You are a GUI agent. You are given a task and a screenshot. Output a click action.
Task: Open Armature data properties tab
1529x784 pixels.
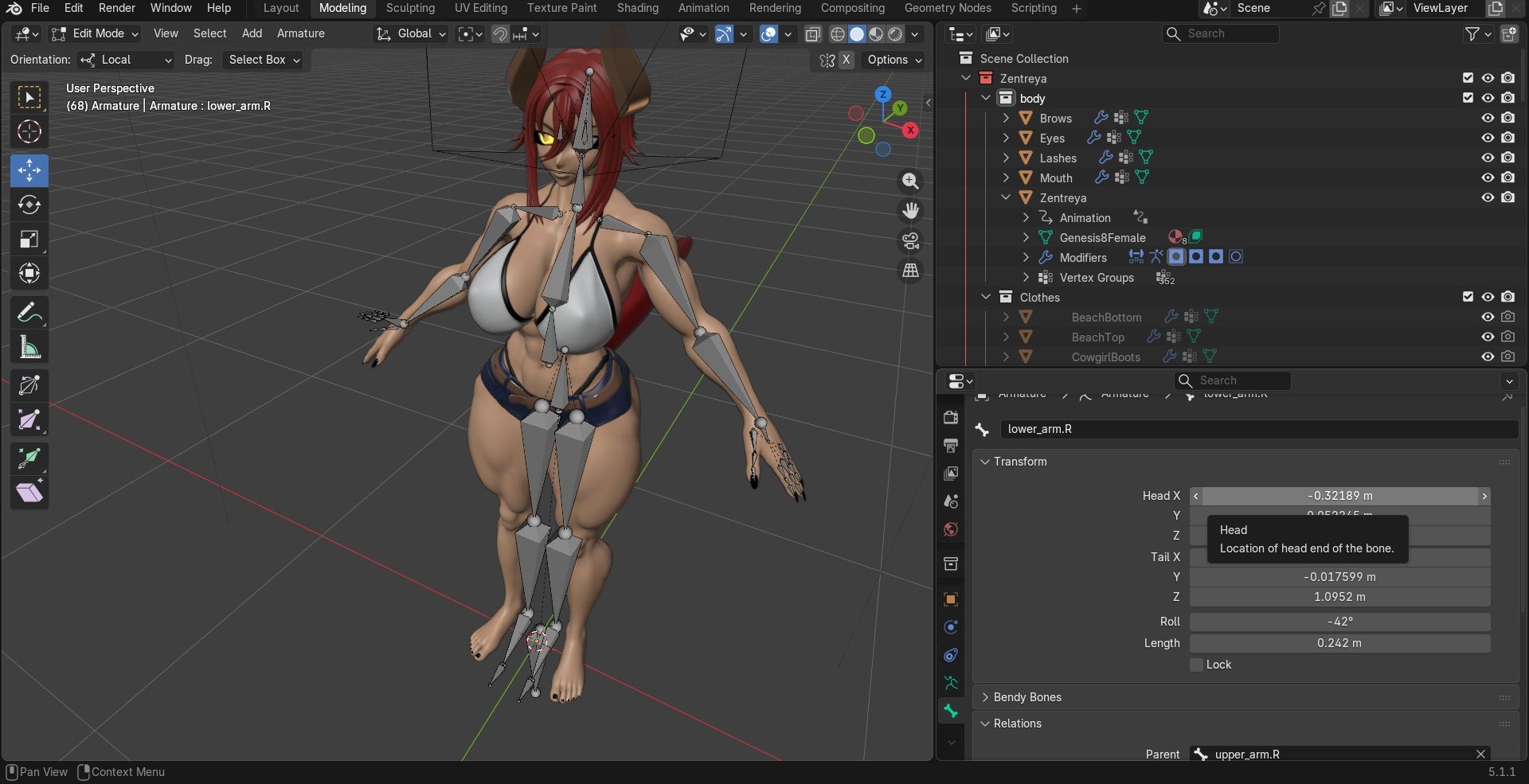click(x=951, y=683)
